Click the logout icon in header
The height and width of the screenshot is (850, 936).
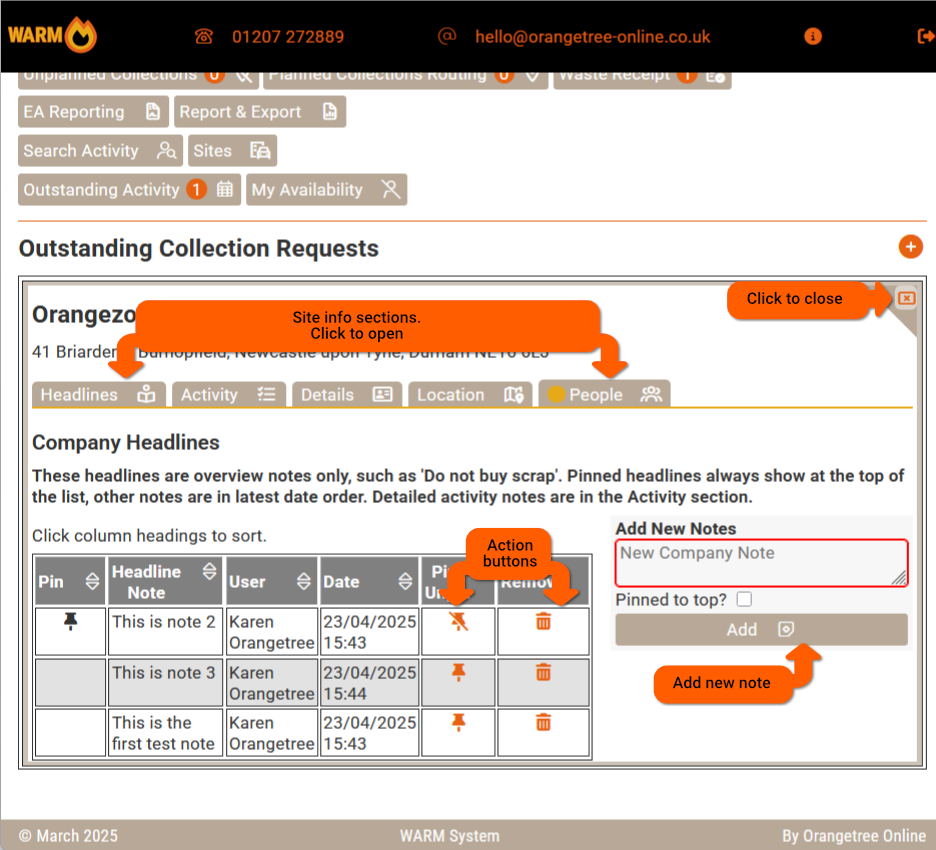coord(925,36)
